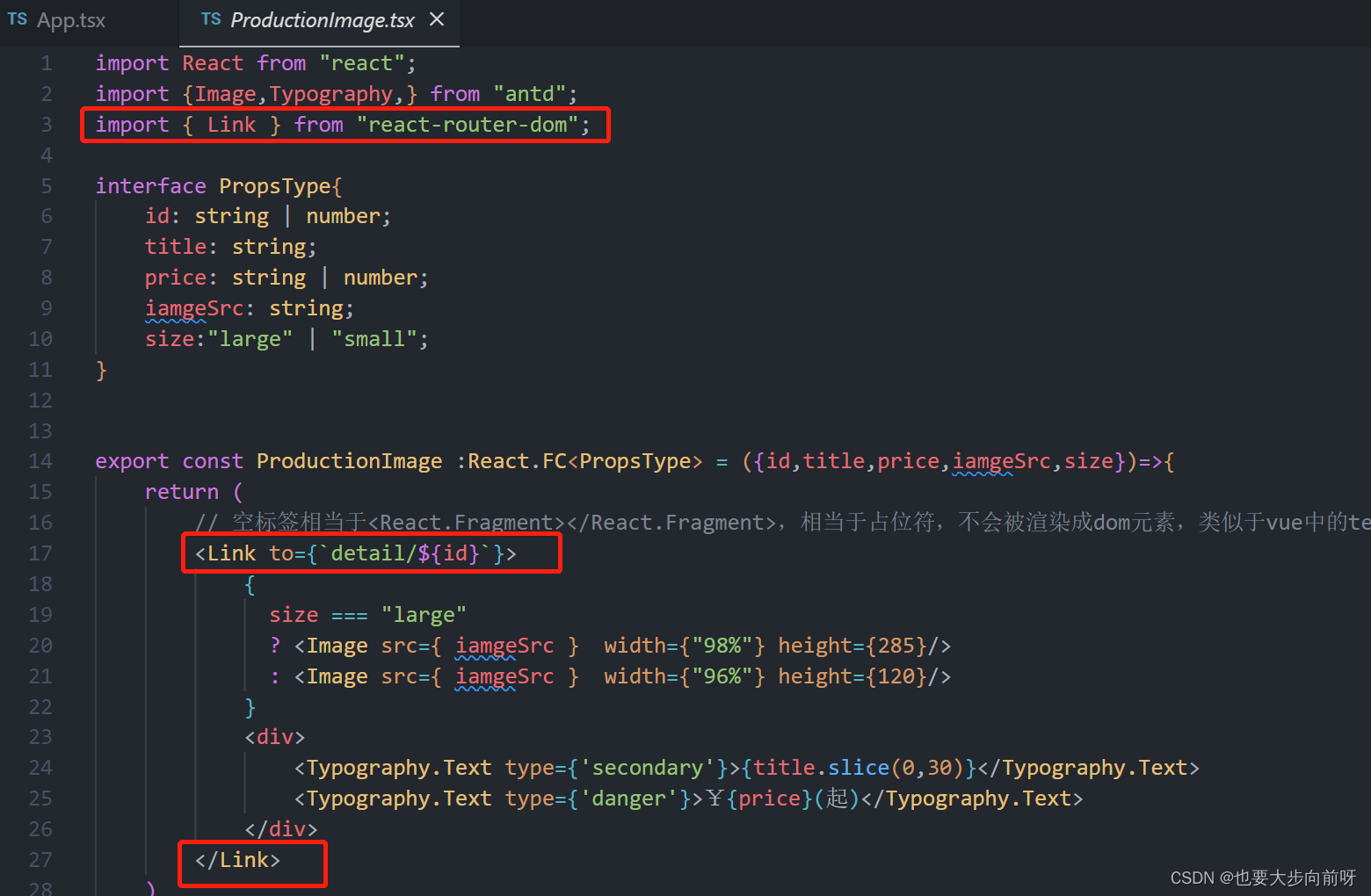Click the TS icon on App.tsx tab
The height and width of the screenshot is (896, 1371).
point(17,19)
